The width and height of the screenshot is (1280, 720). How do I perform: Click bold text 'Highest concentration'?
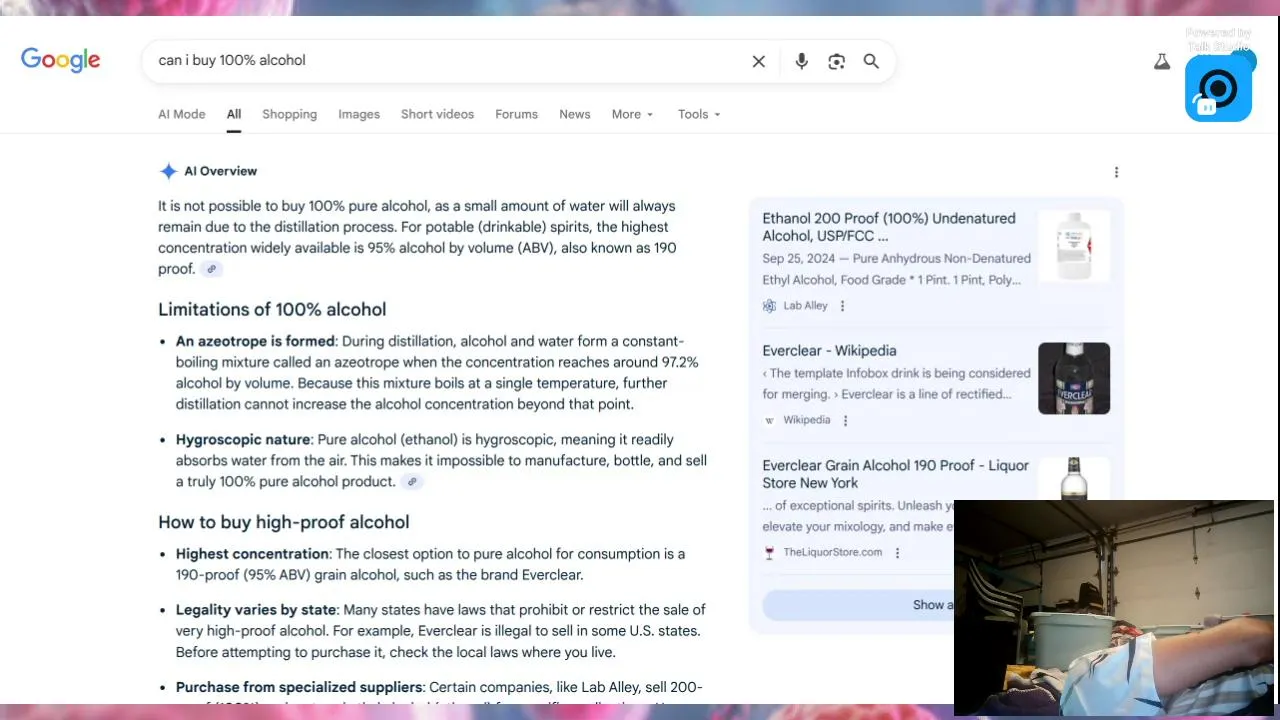(252, 554)
